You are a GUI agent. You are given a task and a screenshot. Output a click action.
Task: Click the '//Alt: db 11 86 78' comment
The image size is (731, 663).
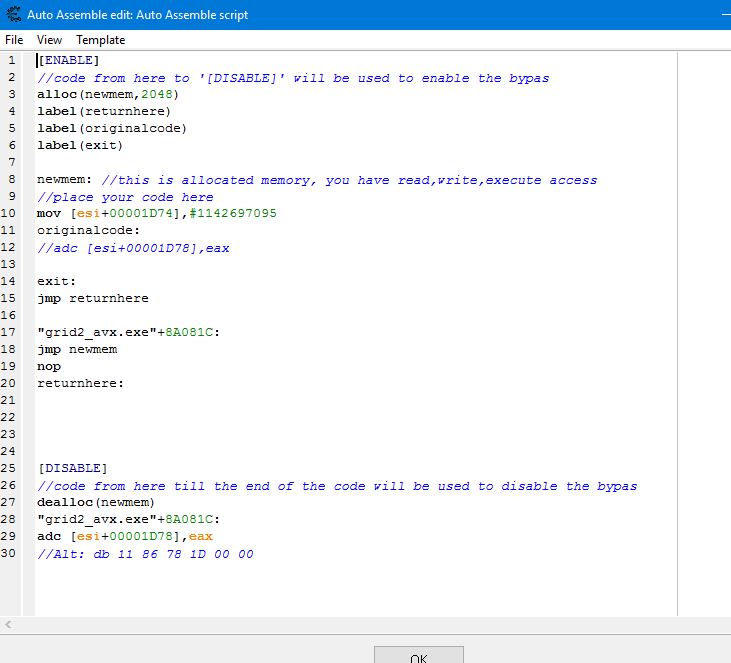point(145,553)
